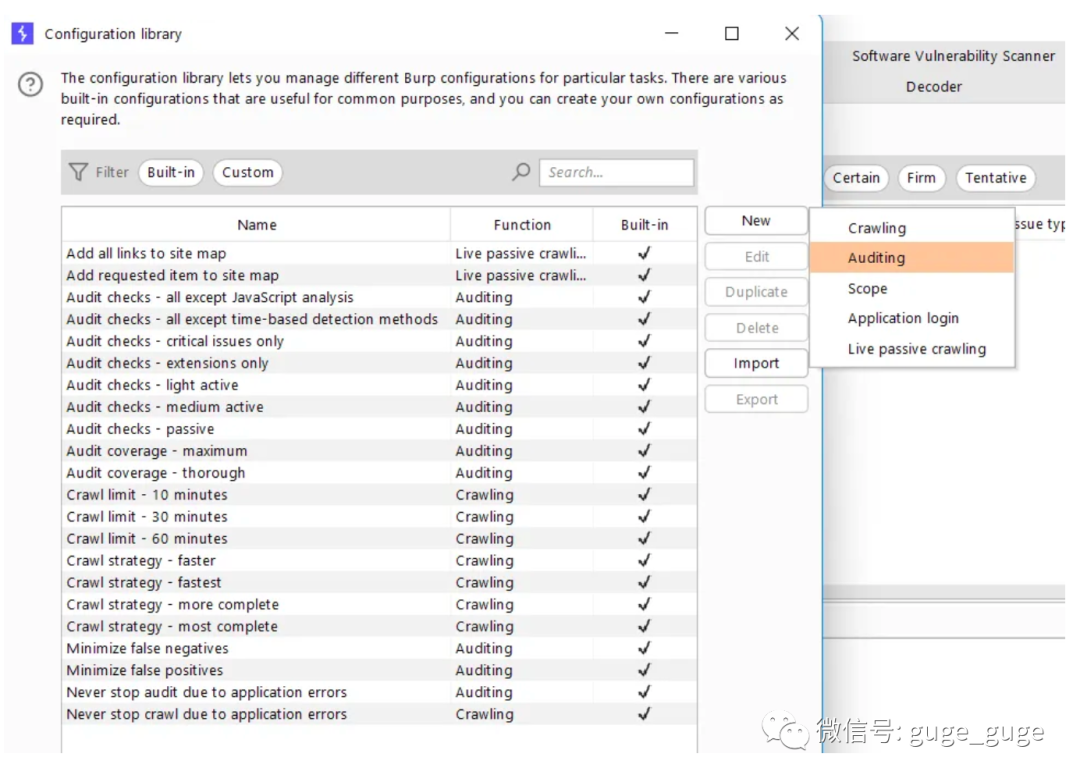1080x782 pixels.
Task: Toggle the Custom filter chip
Action: [247, 172]
